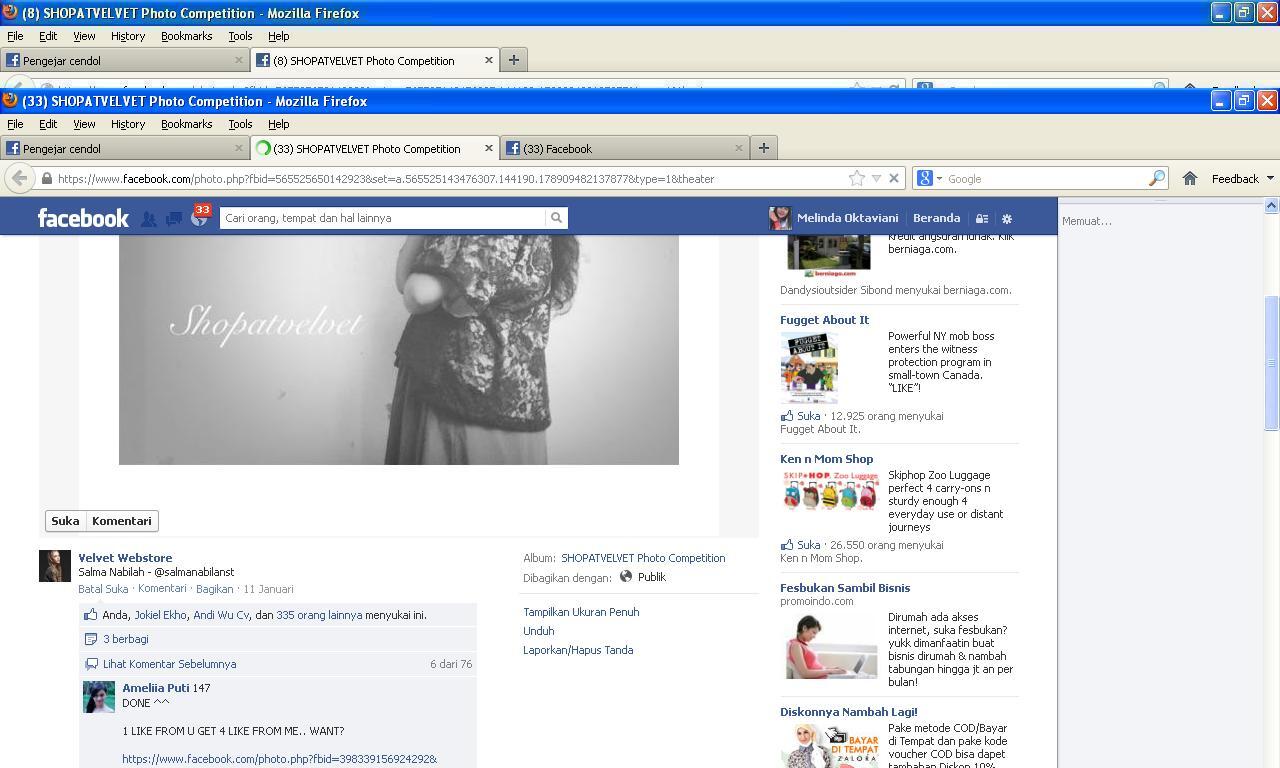The image size is (1280, 768).
Task: Open SHOPATVELVET Photo Competition album link
Action: pyautogui.click(x=643, y=558)
